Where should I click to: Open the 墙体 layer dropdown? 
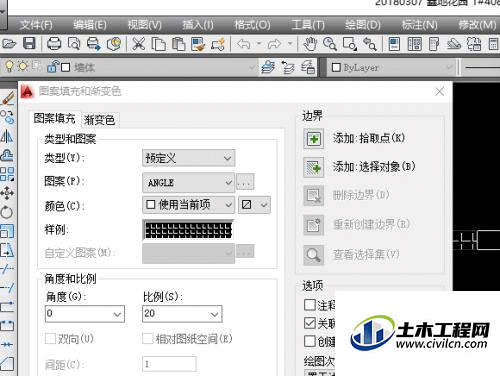[x=252, y=68]
